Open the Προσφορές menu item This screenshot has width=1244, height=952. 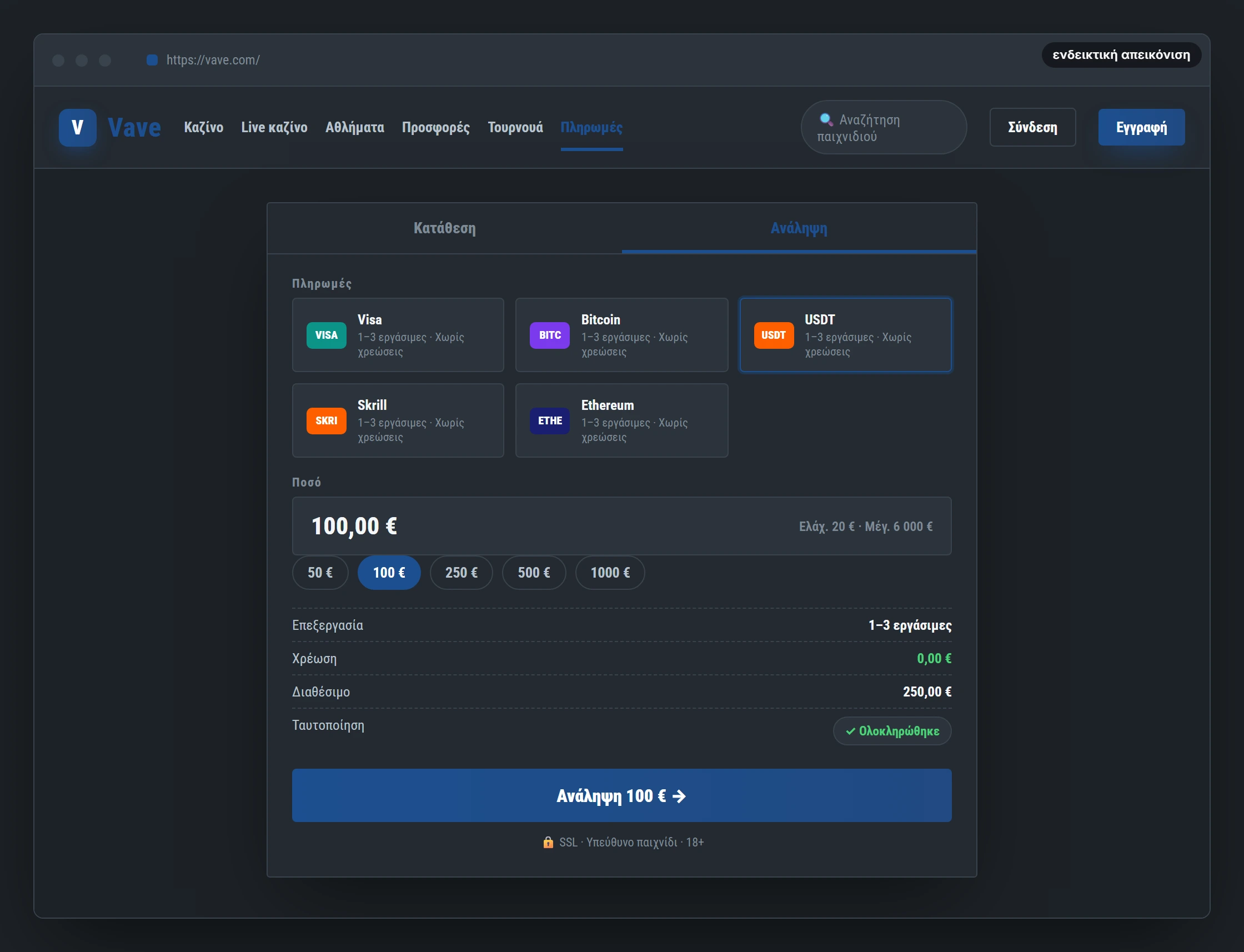tap(435, 128)
